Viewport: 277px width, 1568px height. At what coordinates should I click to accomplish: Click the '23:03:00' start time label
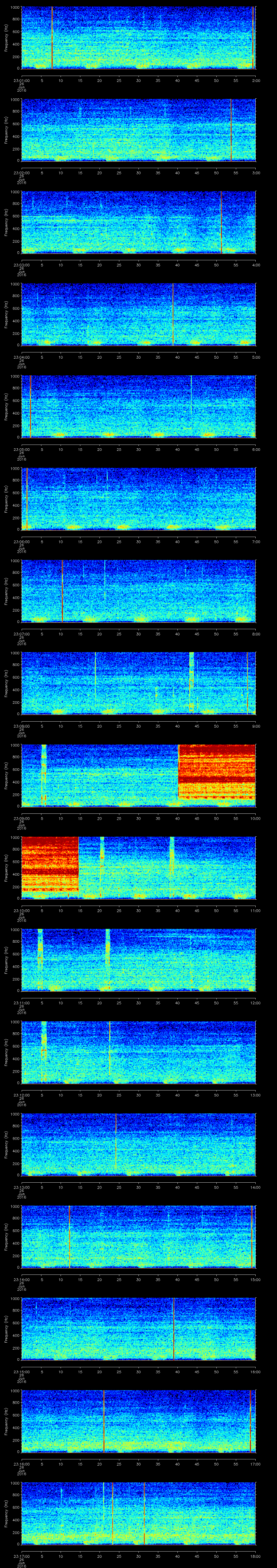point(21,265)
